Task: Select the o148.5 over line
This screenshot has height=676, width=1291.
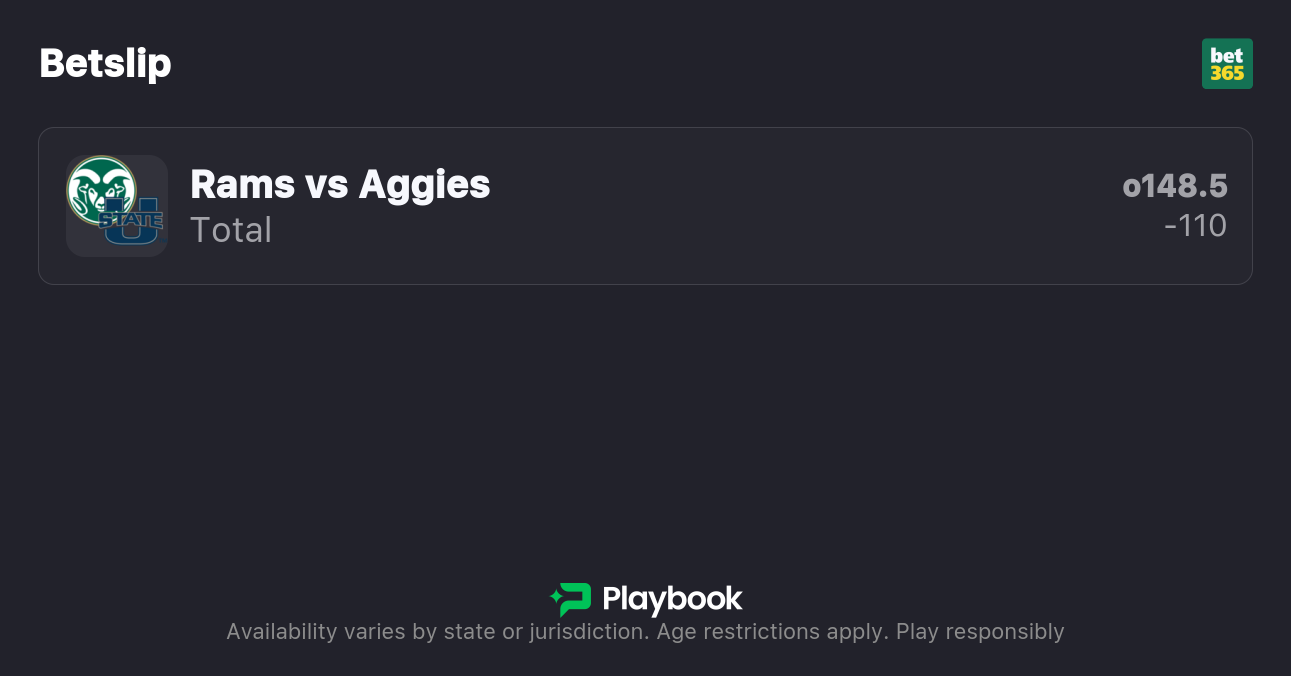Action: click(1175, 186)
